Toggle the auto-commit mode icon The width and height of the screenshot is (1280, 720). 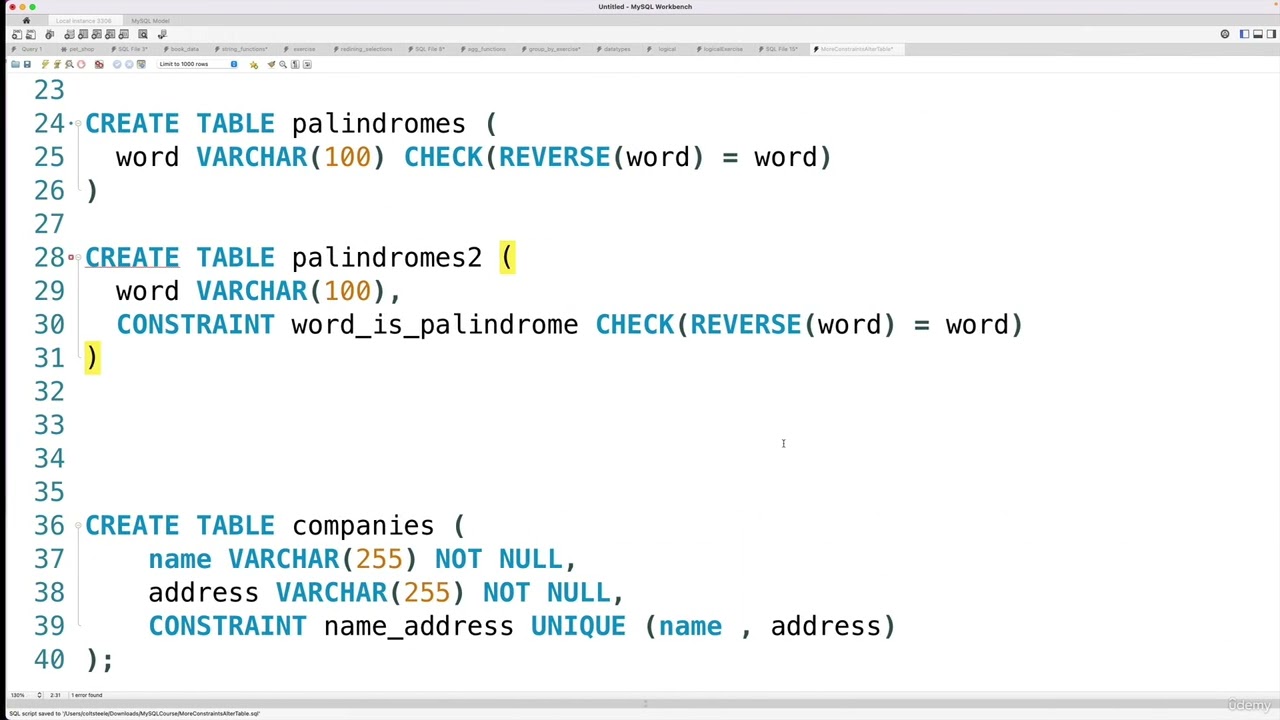point(141,64)
